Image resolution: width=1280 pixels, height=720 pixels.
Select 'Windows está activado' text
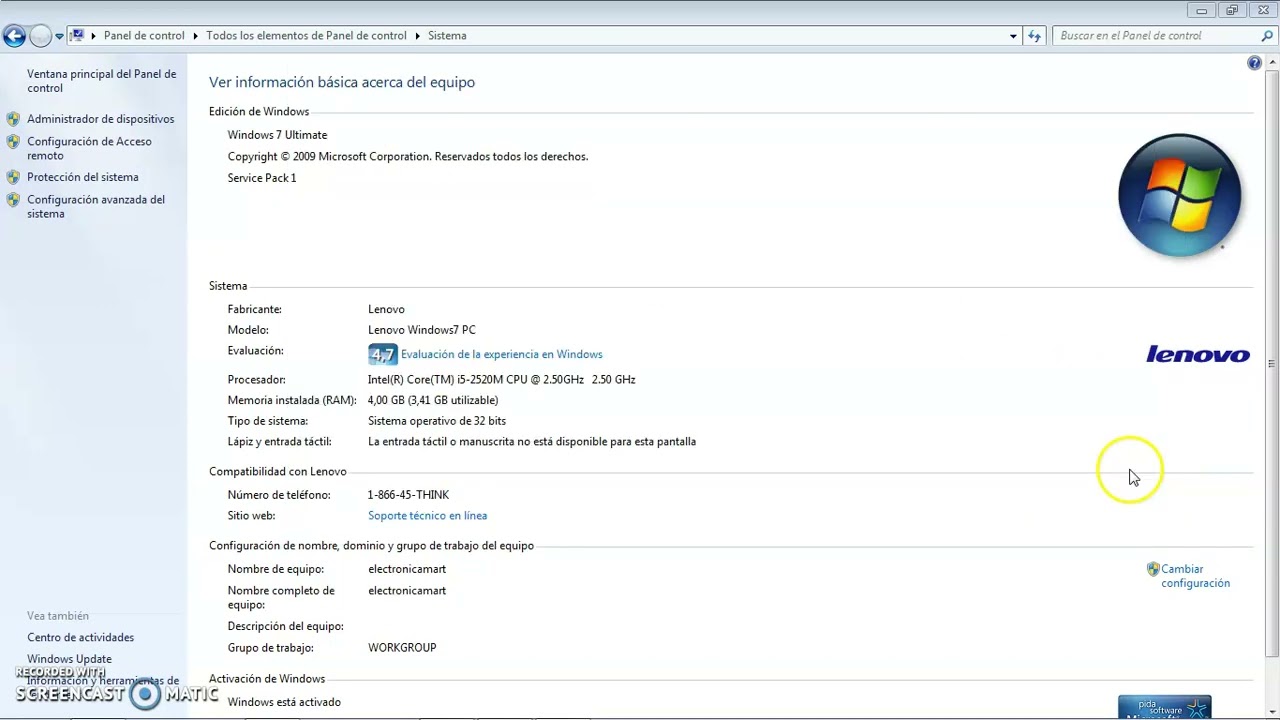pos(284,702)
